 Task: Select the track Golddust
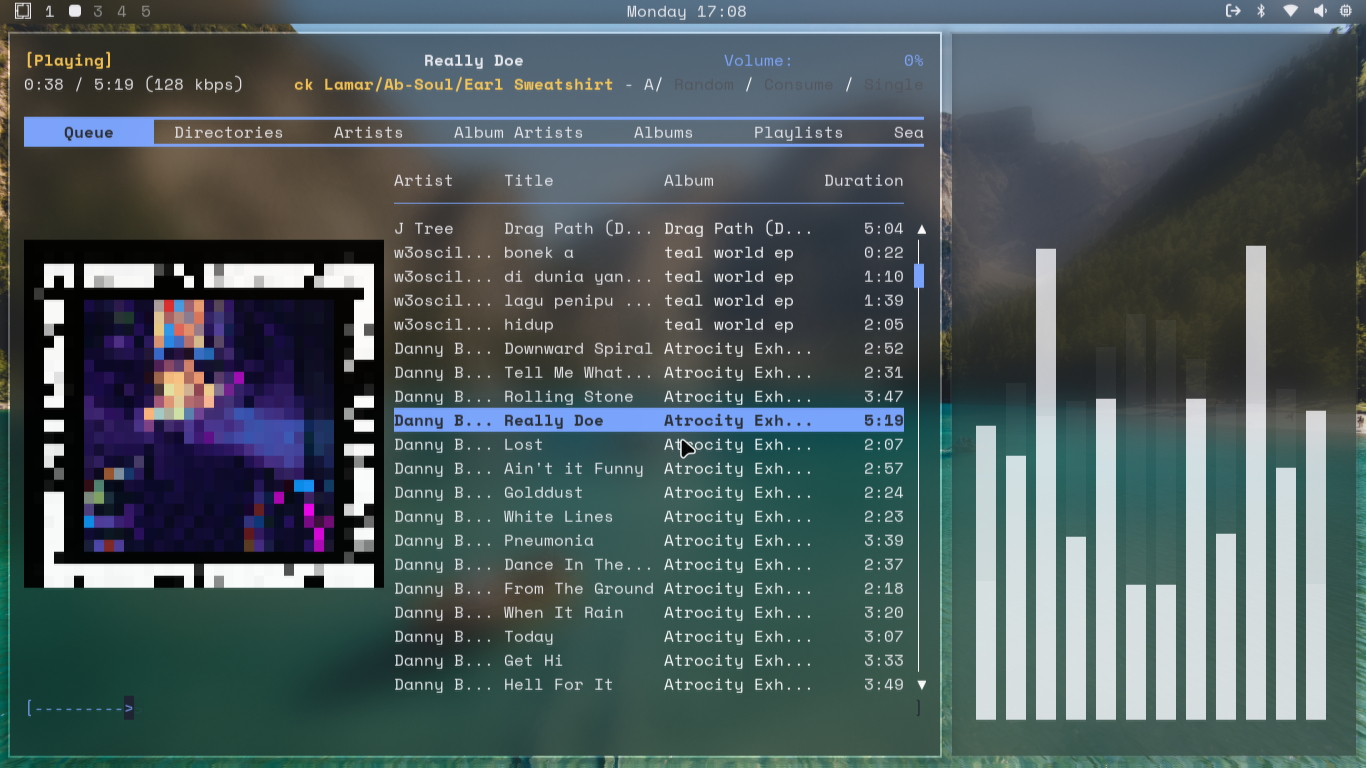point(649,493)
